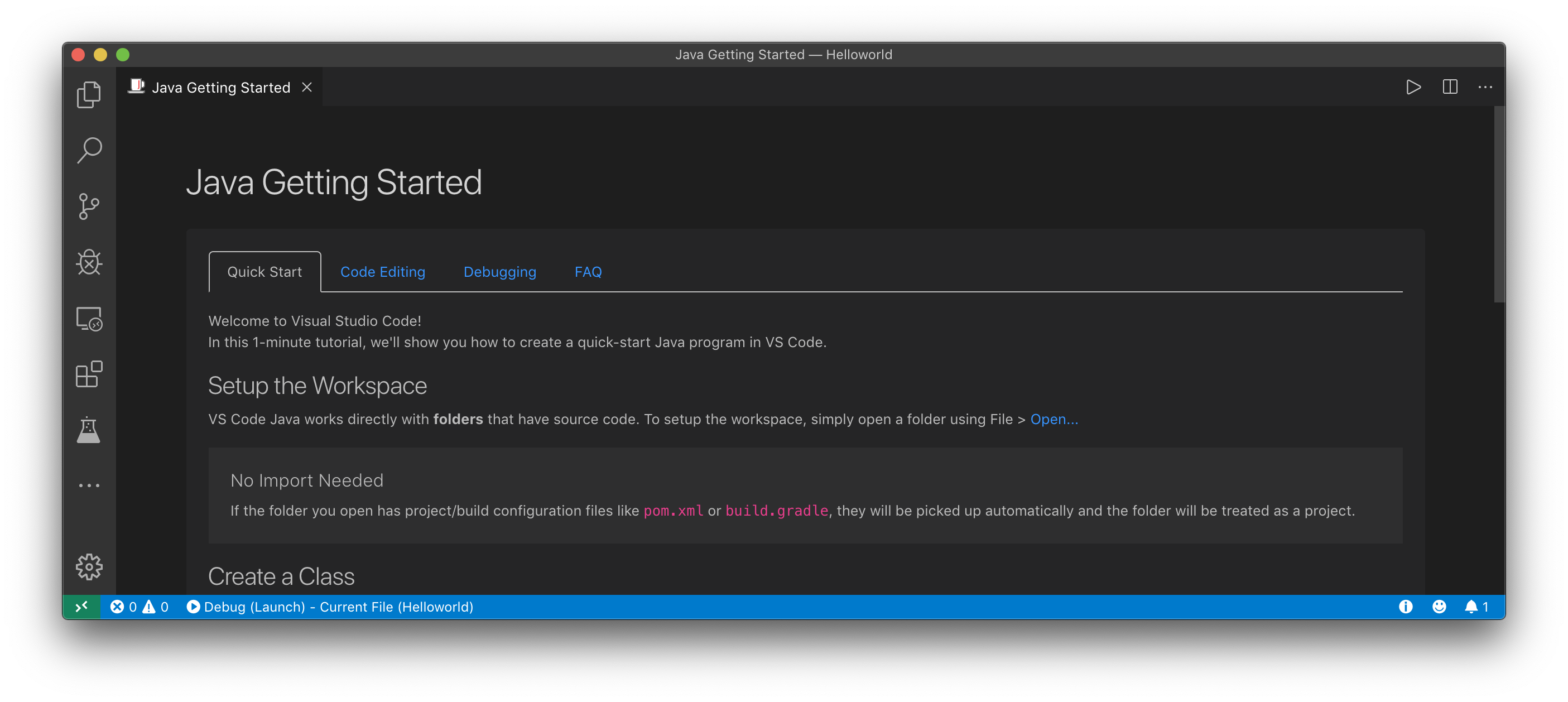Open the Test flask icon
Viewport: 1568px width, 702px height.
[89, 430]
